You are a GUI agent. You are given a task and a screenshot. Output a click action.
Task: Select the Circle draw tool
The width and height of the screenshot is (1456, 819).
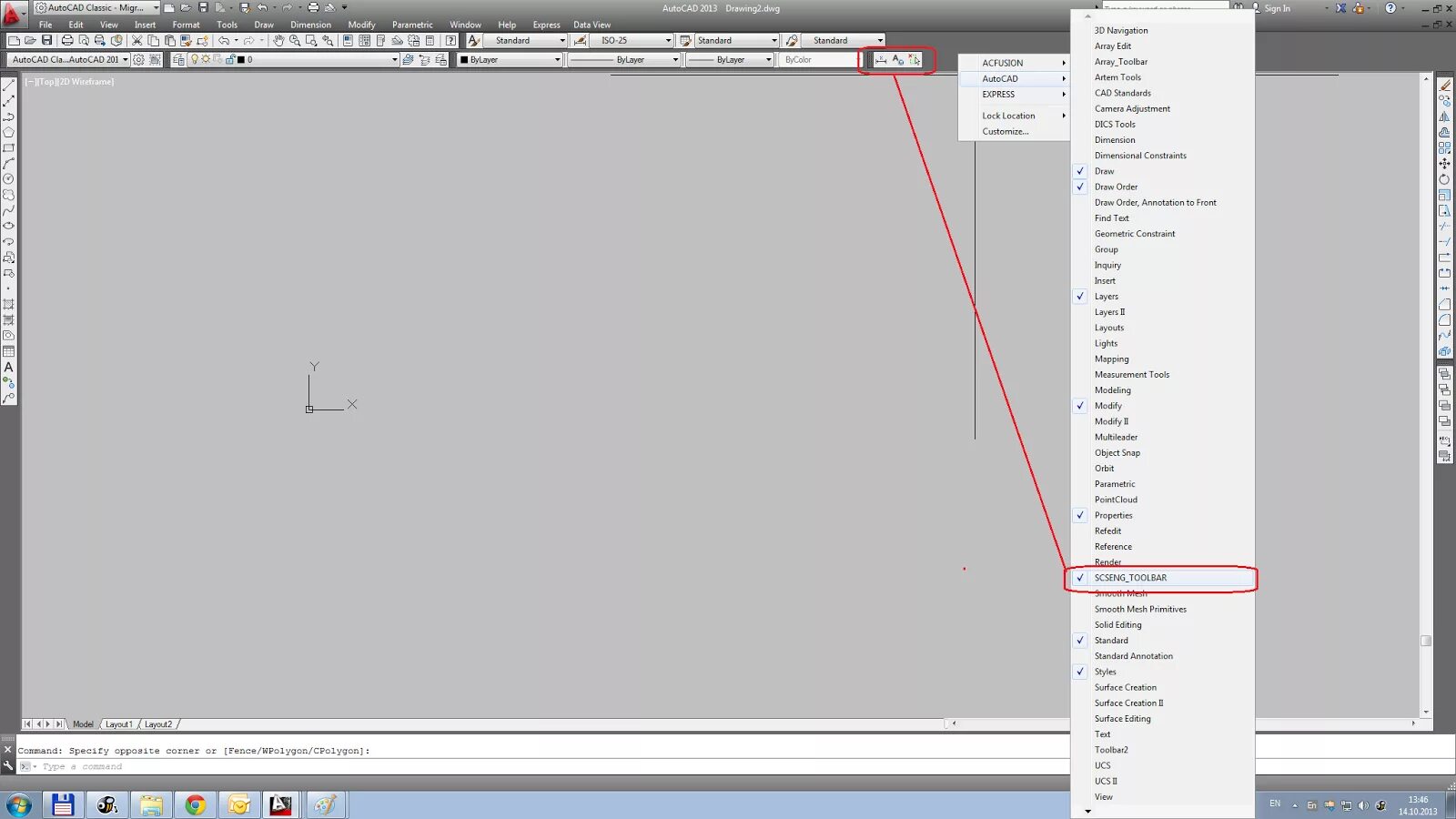8,179
